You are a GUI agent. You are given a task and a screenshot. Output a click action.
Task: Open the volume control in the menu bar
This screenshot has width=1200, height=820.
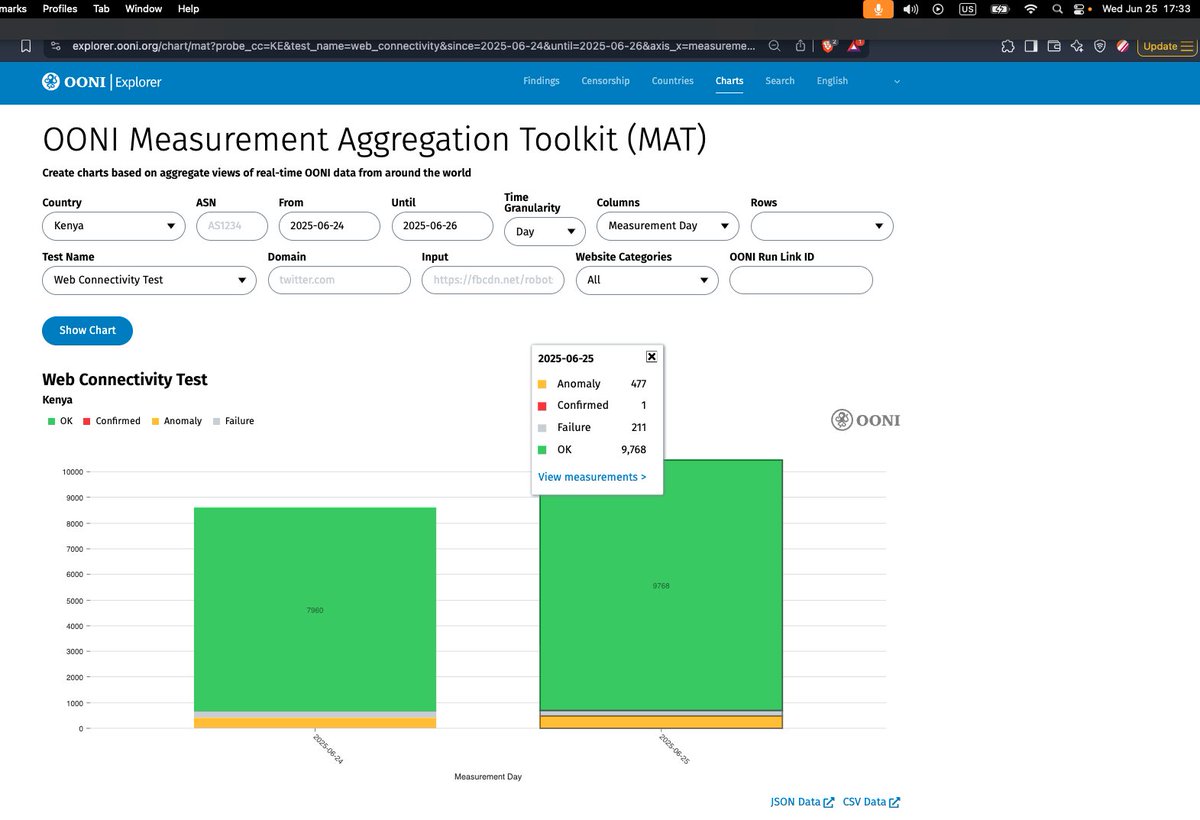tap(910, 9)
